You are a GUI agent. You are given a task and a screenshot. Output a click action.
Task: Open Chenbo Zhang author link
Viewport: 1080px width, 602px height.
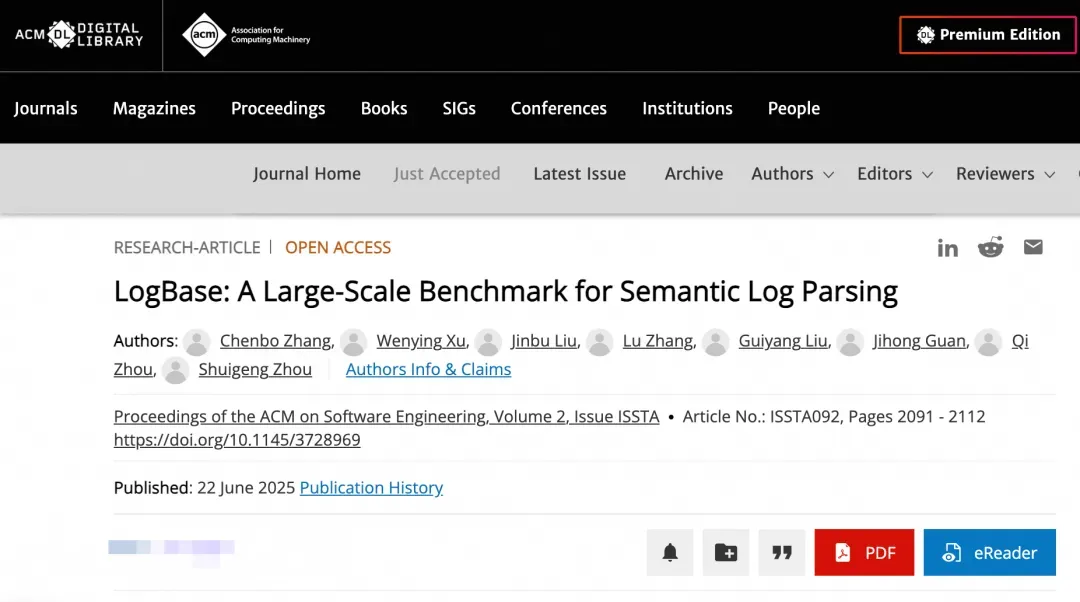pos(276,341)
